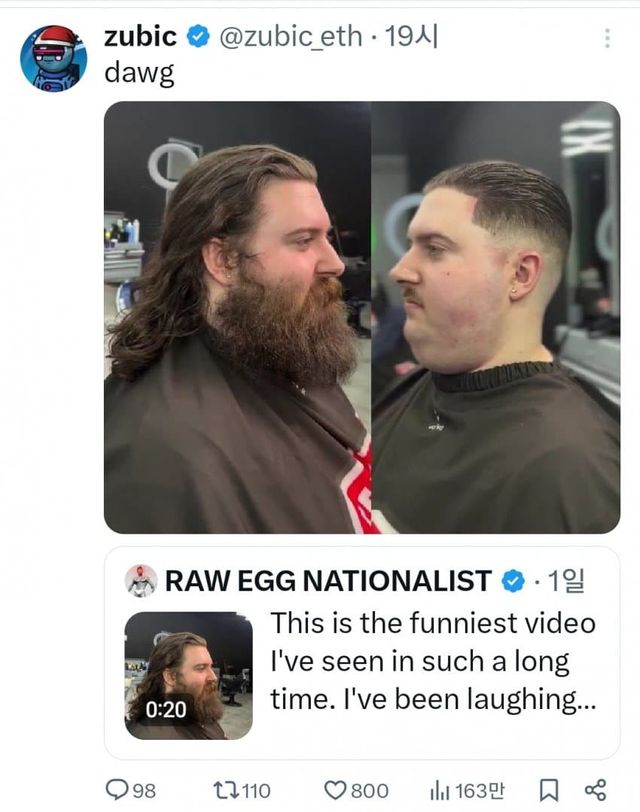640x812 pixels.
Task: Click the share icon
Action: coord(595,790)
